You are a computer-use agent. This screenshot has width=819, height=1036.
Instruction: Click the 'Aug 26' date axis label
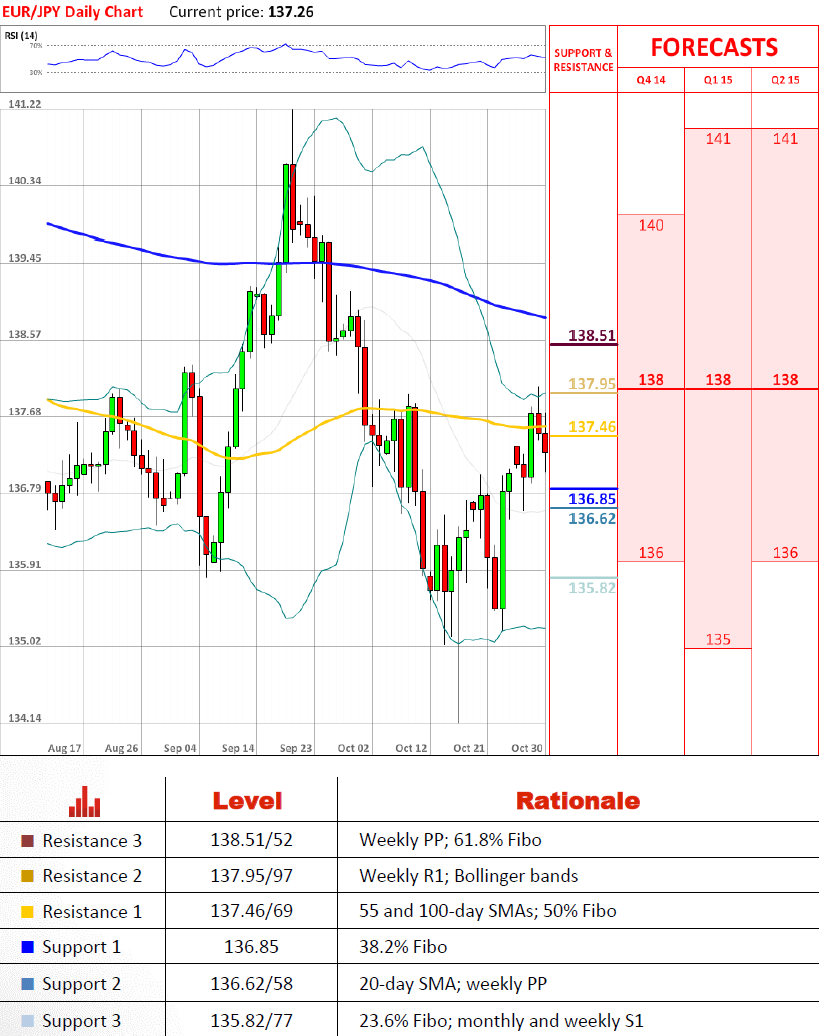122,748
